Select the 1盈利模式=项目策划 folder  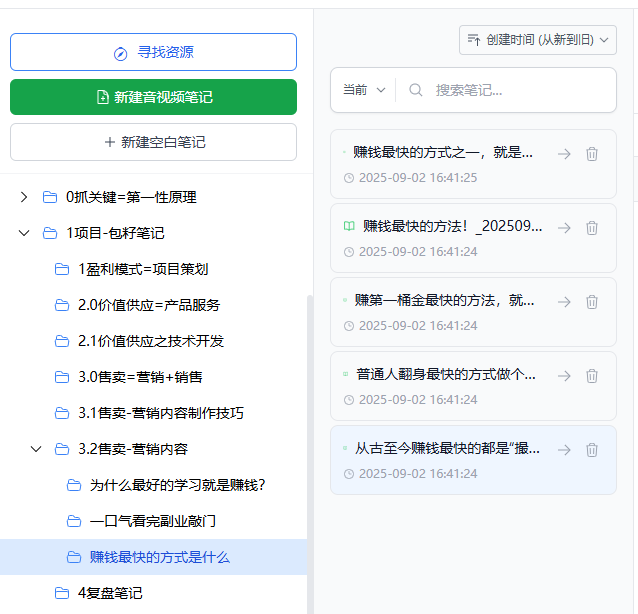(x=143, y=269)
